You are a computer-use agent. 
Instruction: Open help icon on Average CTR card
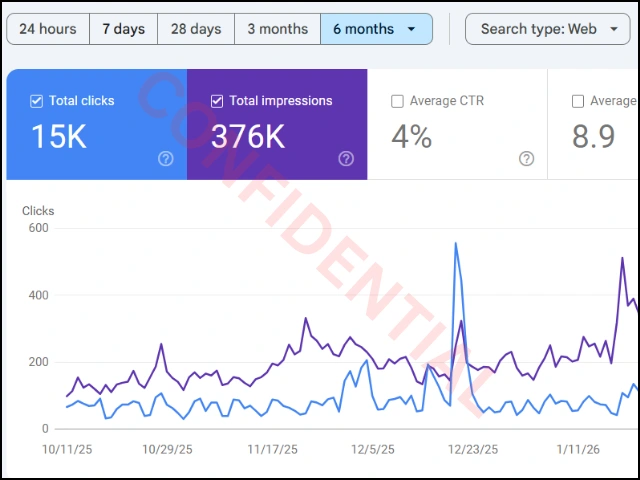pyautogui.click(x=526, y=158)
